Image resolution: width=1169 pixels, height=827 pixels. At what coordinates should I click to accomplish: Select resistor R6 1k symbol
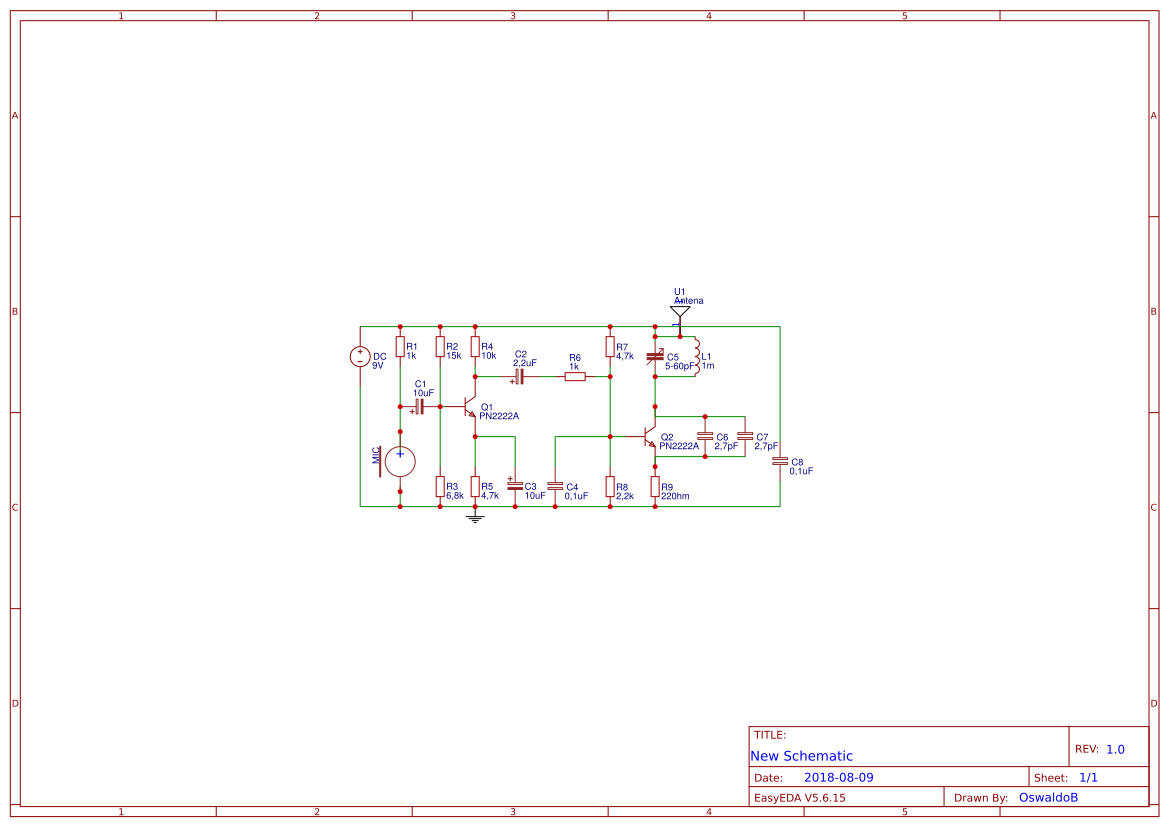coord(575,377)
